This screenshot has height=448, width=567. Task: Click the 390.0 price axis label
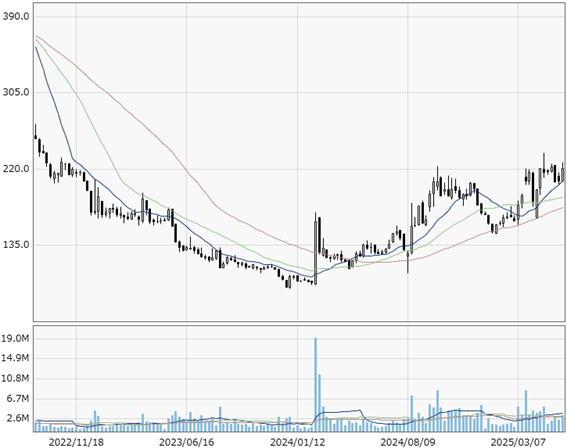[x=16, y=16]
